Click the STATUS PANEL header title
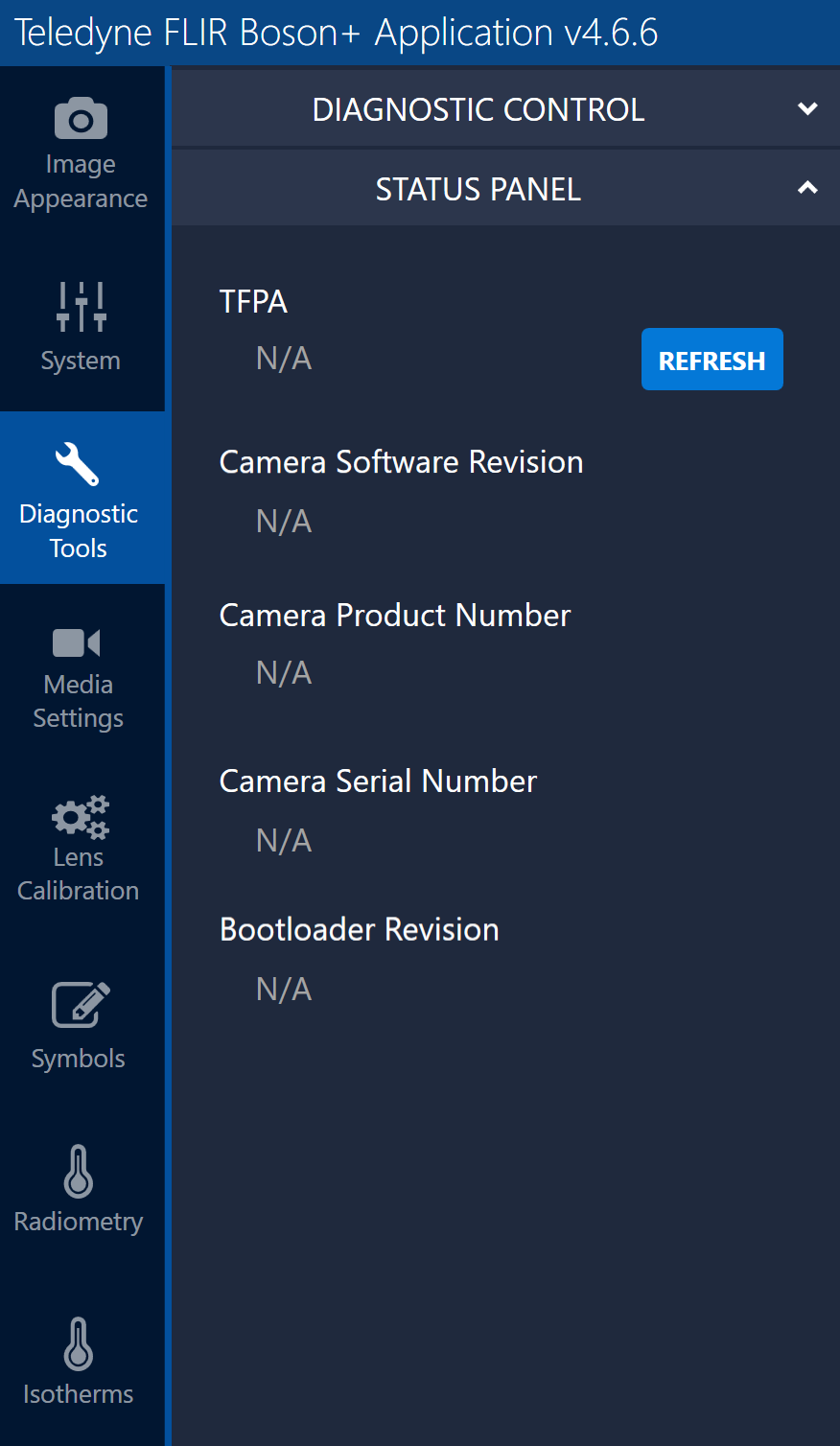 point(478,190)
